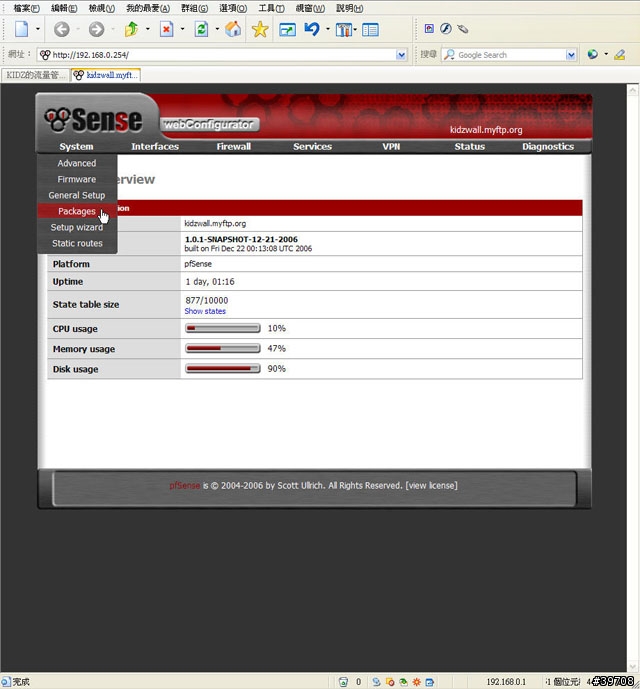Open the 我的最愛(A) menu
This screenshot has height=689, width=640.
click(x=148, y=8)
